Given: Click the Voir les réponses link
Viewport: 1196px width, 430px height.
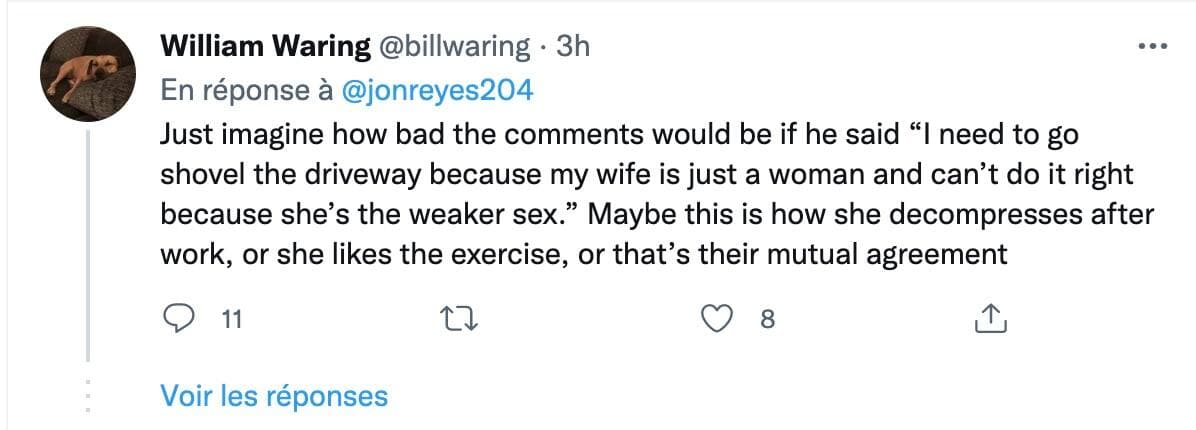Looking at the screenshot, I should coord(274,395).
